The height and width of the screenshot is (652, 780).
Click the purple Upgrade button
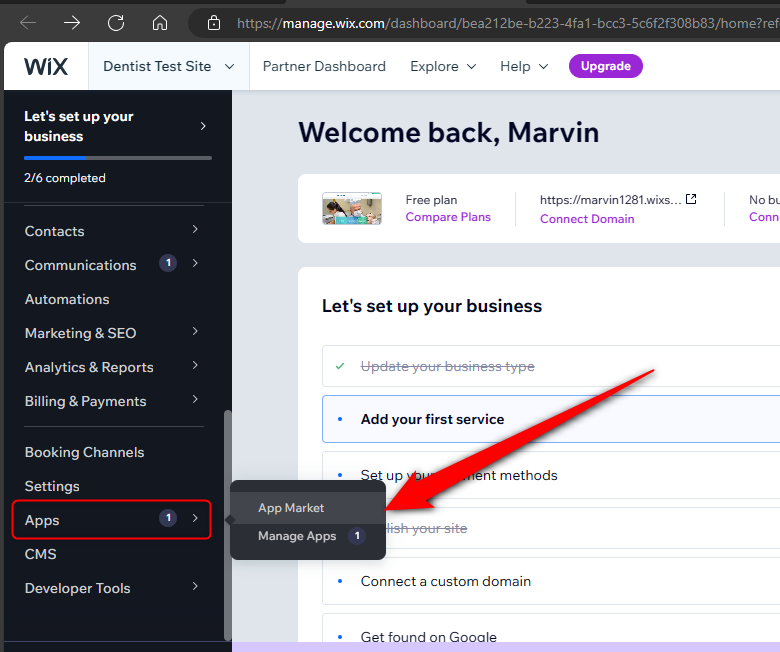click(x=606, y=66)
